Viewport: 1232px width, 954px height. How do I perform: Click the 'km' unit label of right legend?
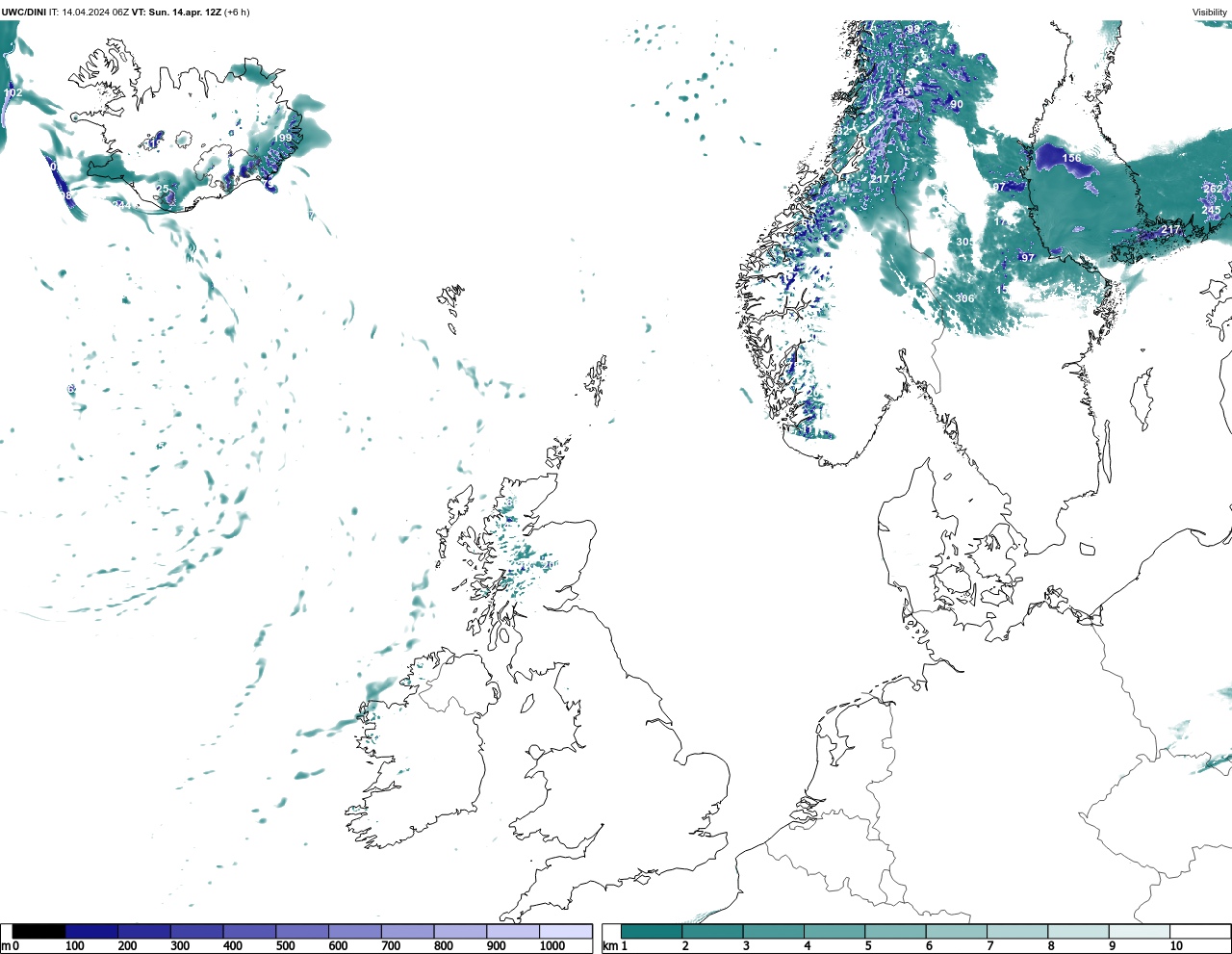pyautogui.click(x=609, y=946)
